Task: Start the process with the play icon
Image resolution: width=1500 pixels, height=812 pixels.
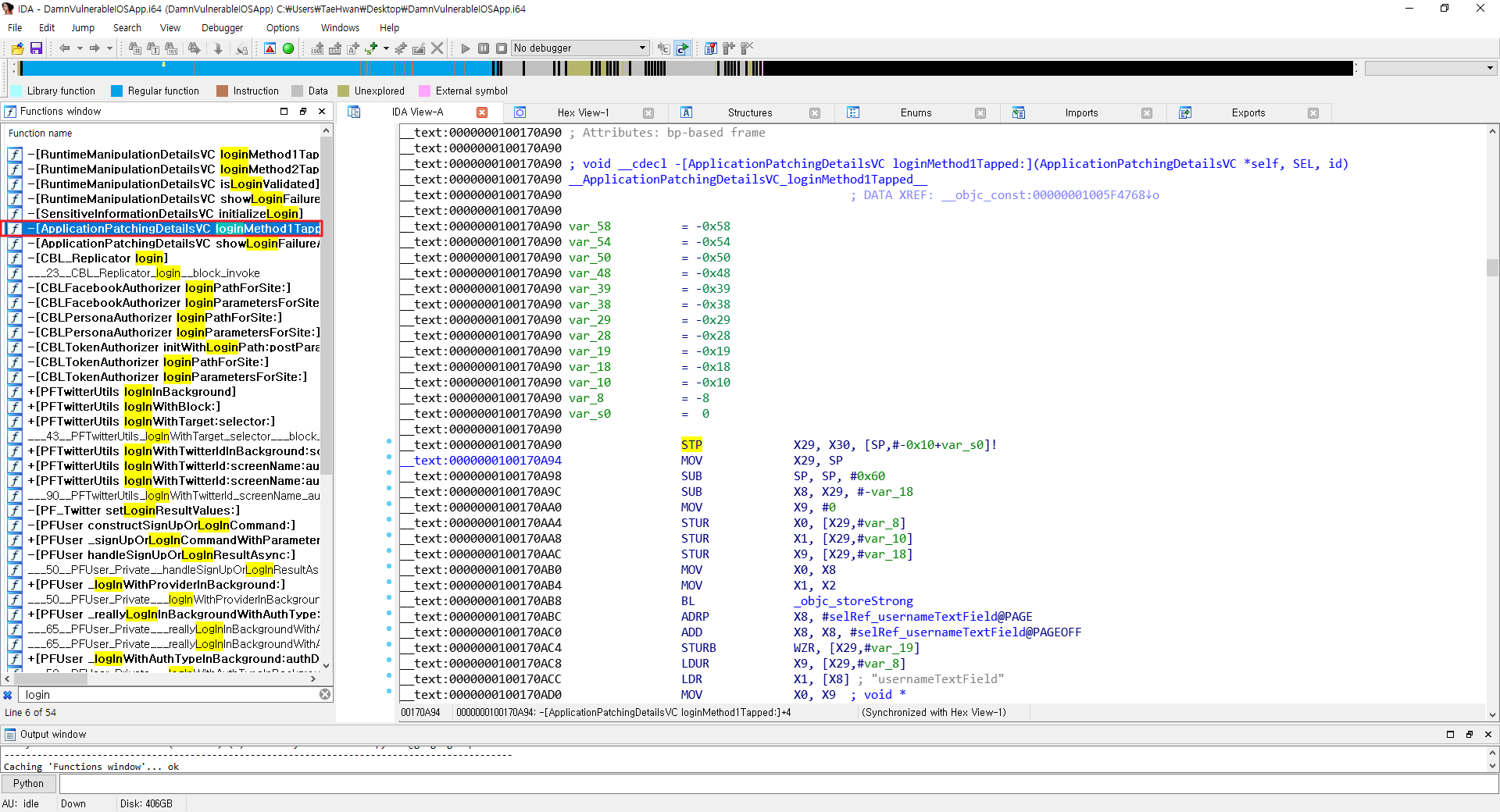Action: coord(466,48)
